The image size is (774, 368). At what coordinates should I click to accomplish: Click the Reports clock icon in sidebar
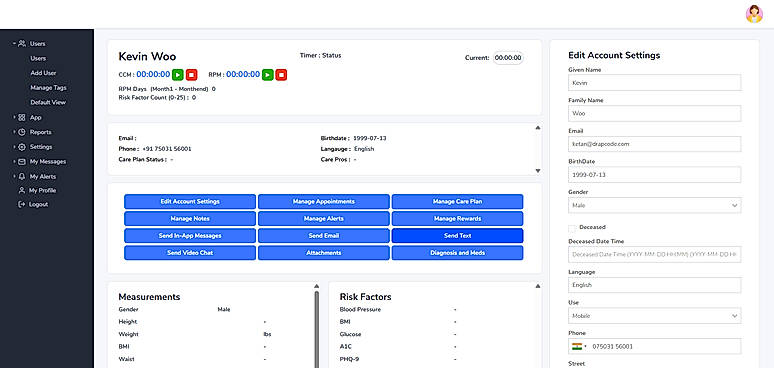[x=22, y=132]
